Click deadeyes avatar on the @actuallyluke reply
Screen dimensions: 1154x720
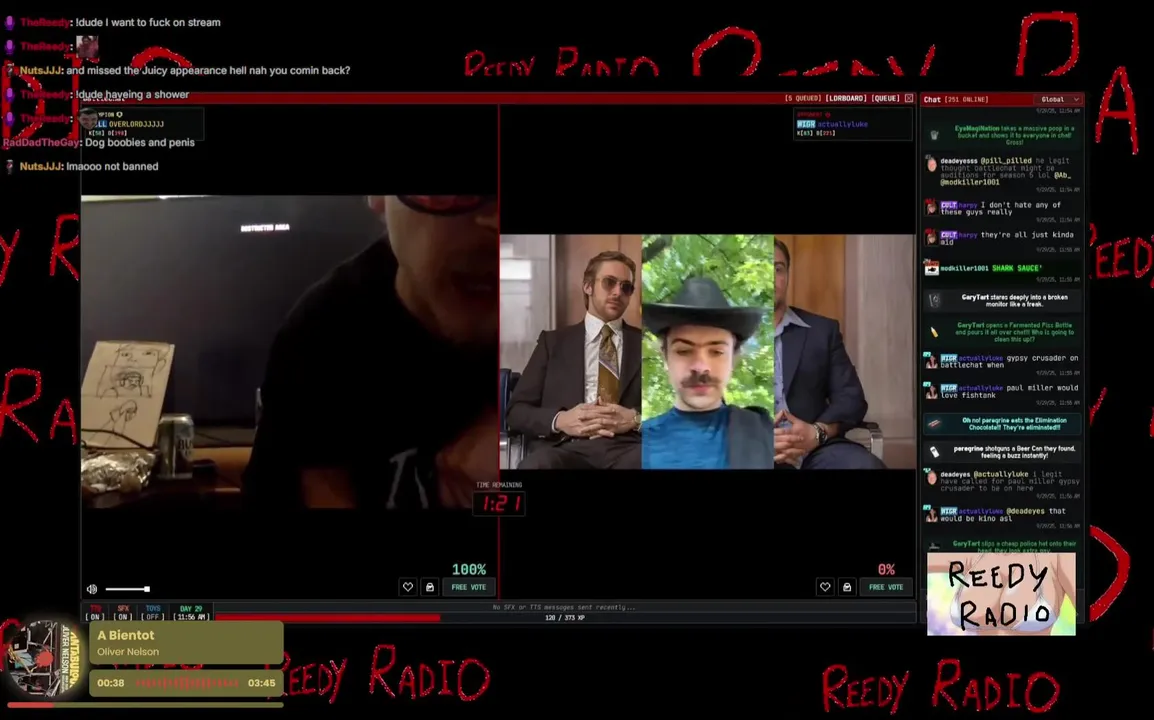(931, 478)
